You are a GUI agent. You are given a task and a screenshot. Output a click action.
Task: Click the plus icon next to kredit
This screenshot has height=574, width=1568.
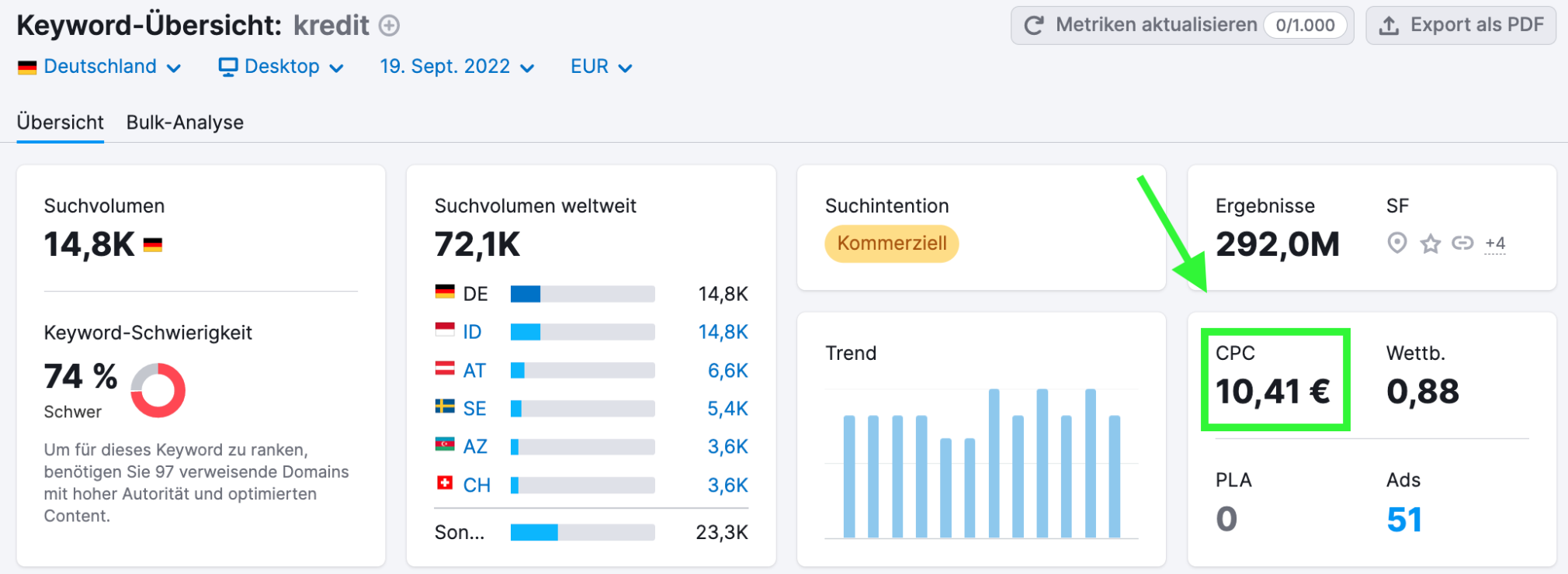pyautogui.click(x=389, y=26)
